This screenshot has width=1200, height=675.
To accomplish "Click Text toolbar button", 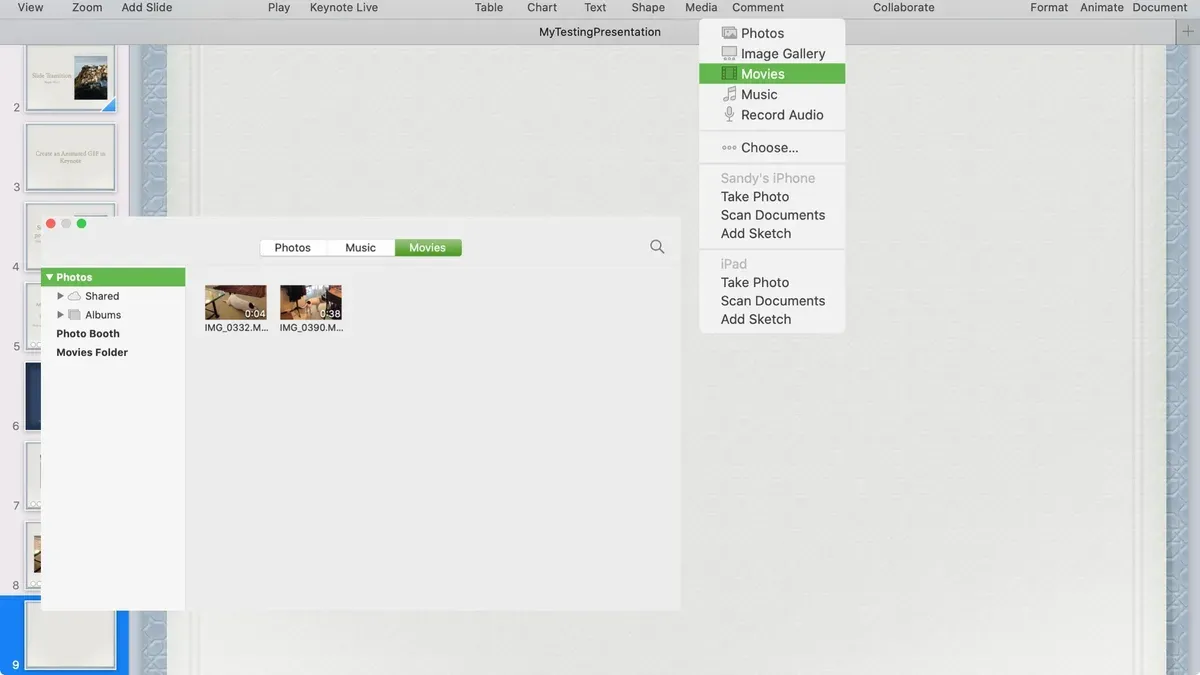I will tap(595, 7).
